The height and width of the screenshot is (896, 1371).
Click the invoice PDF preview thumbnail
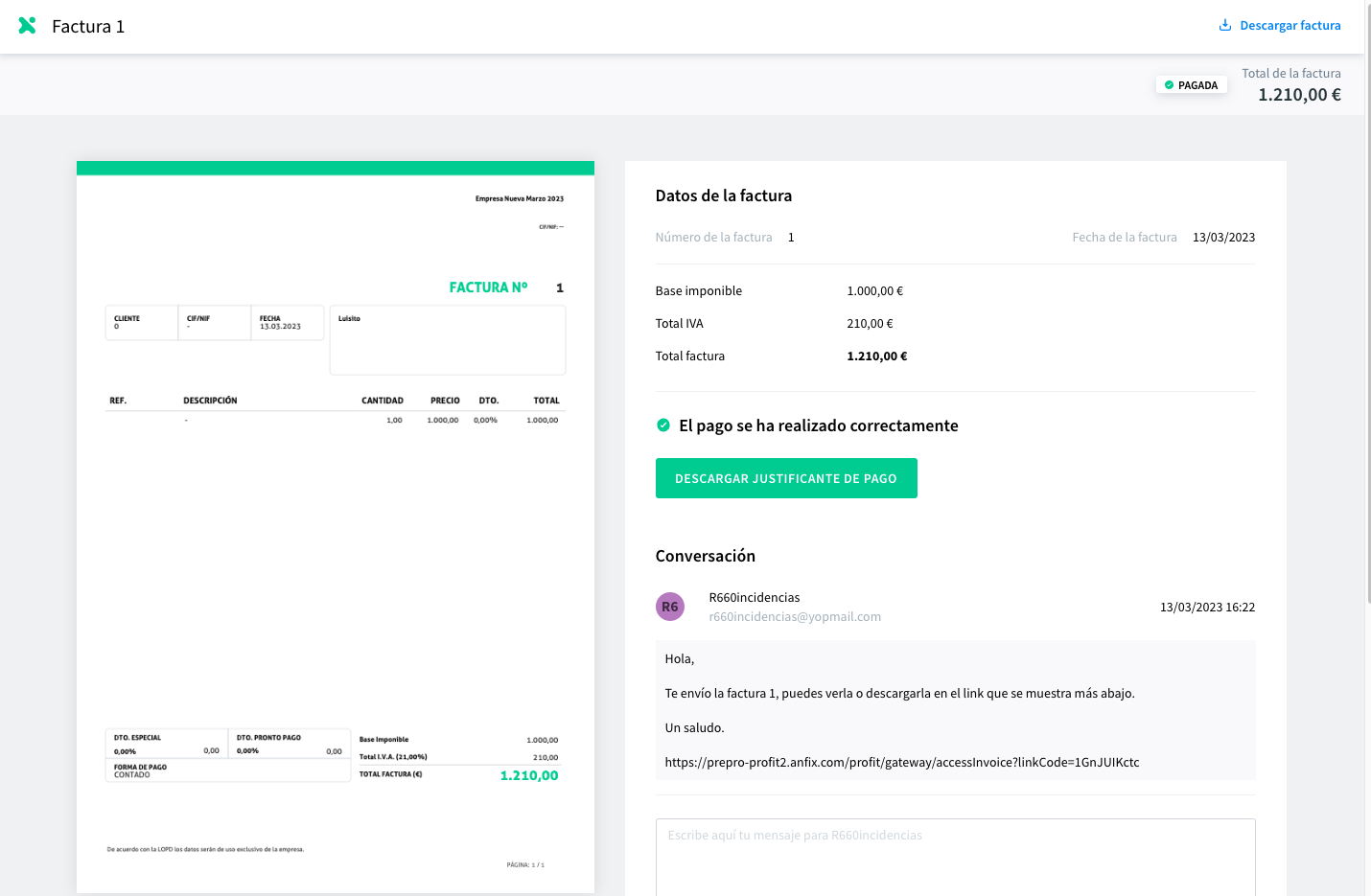(336, 527)
